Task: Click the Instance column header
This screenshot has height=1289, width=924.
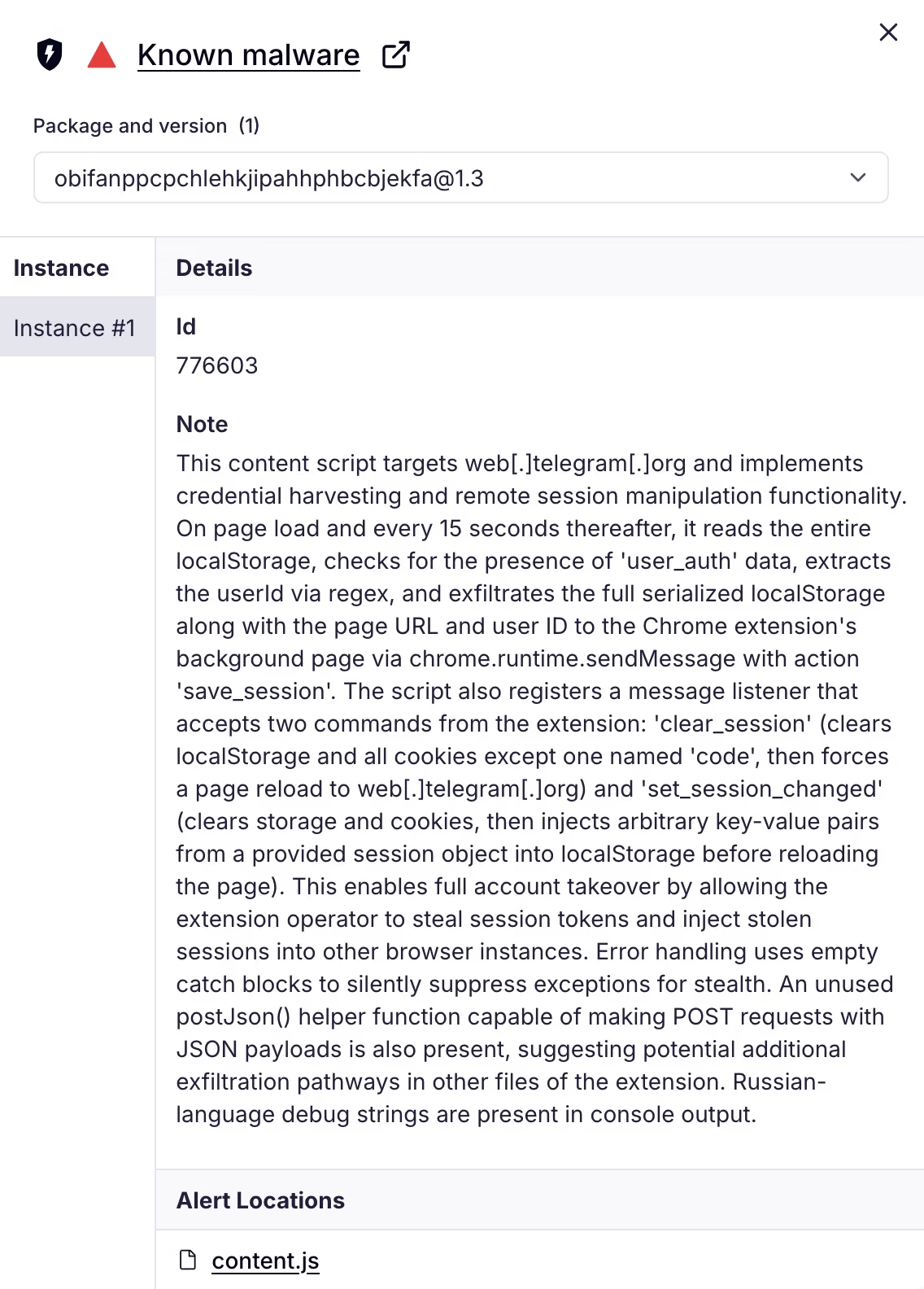Action: tap(61, 268)
